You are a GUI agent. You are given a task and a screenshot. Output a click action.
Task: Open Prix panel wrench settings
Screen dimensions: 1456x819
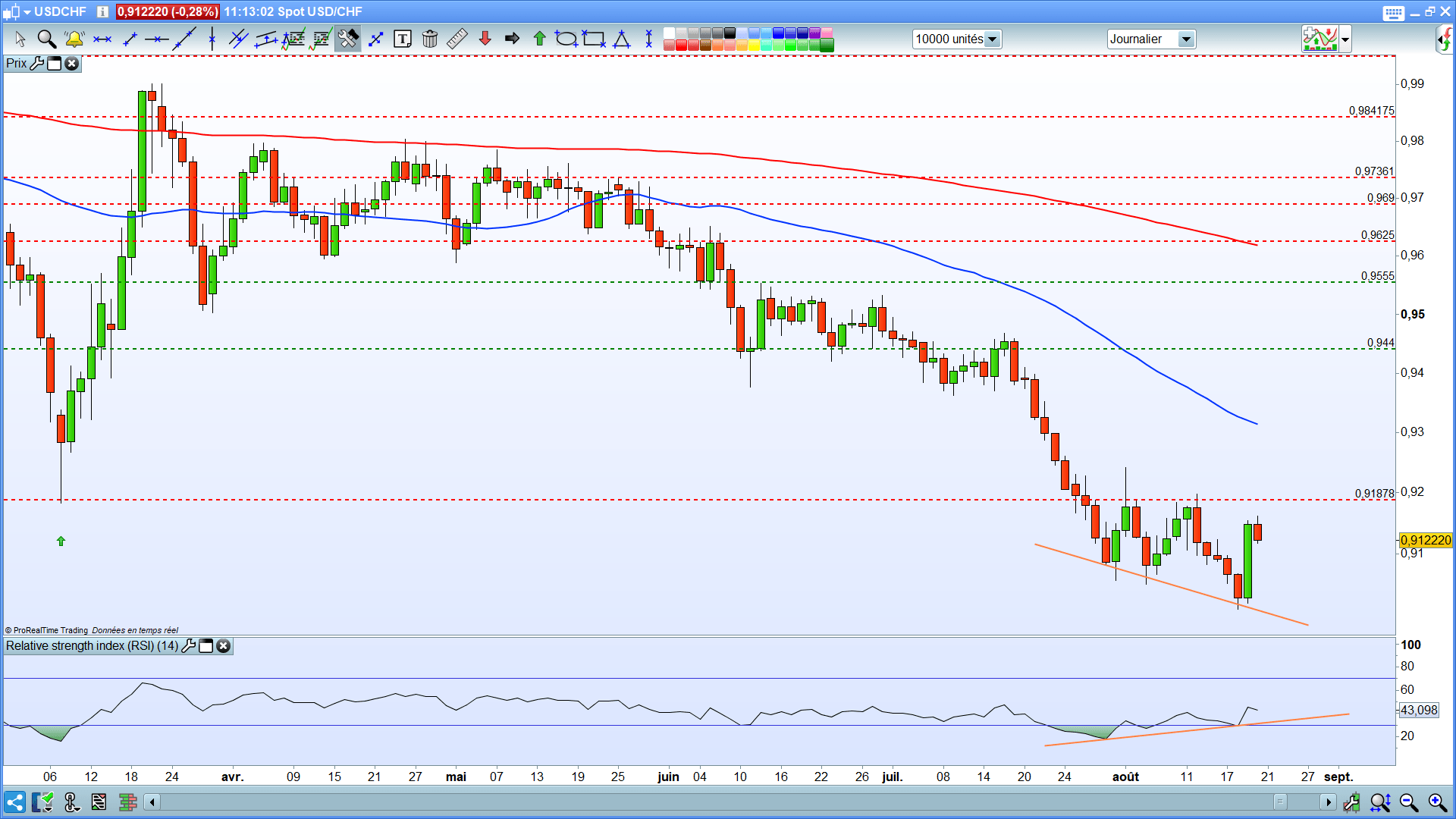point(37,64)
